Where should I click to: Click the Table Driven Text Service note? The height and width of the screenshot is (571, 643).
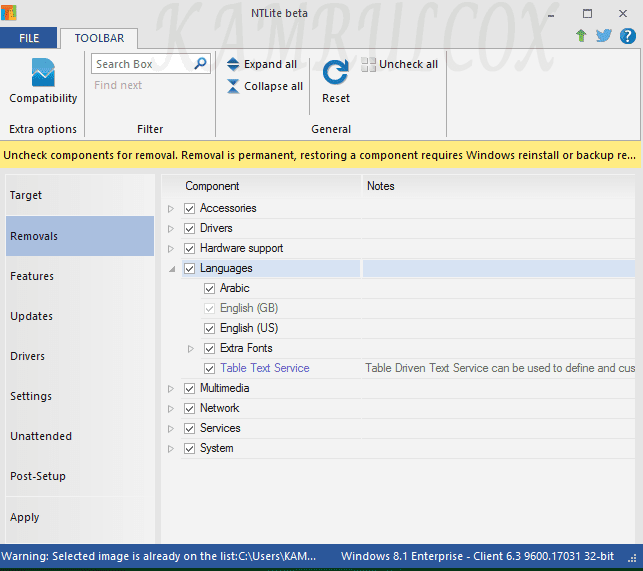click(x=500, y=368)
